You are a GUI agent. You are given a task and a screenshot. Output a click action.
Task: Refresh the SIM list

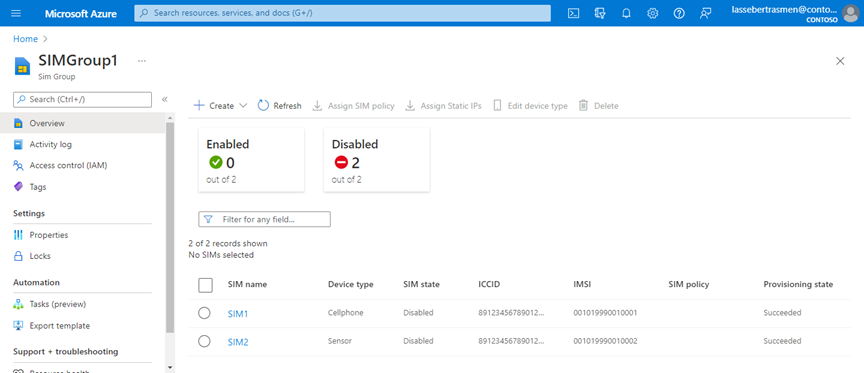point(279,105)
